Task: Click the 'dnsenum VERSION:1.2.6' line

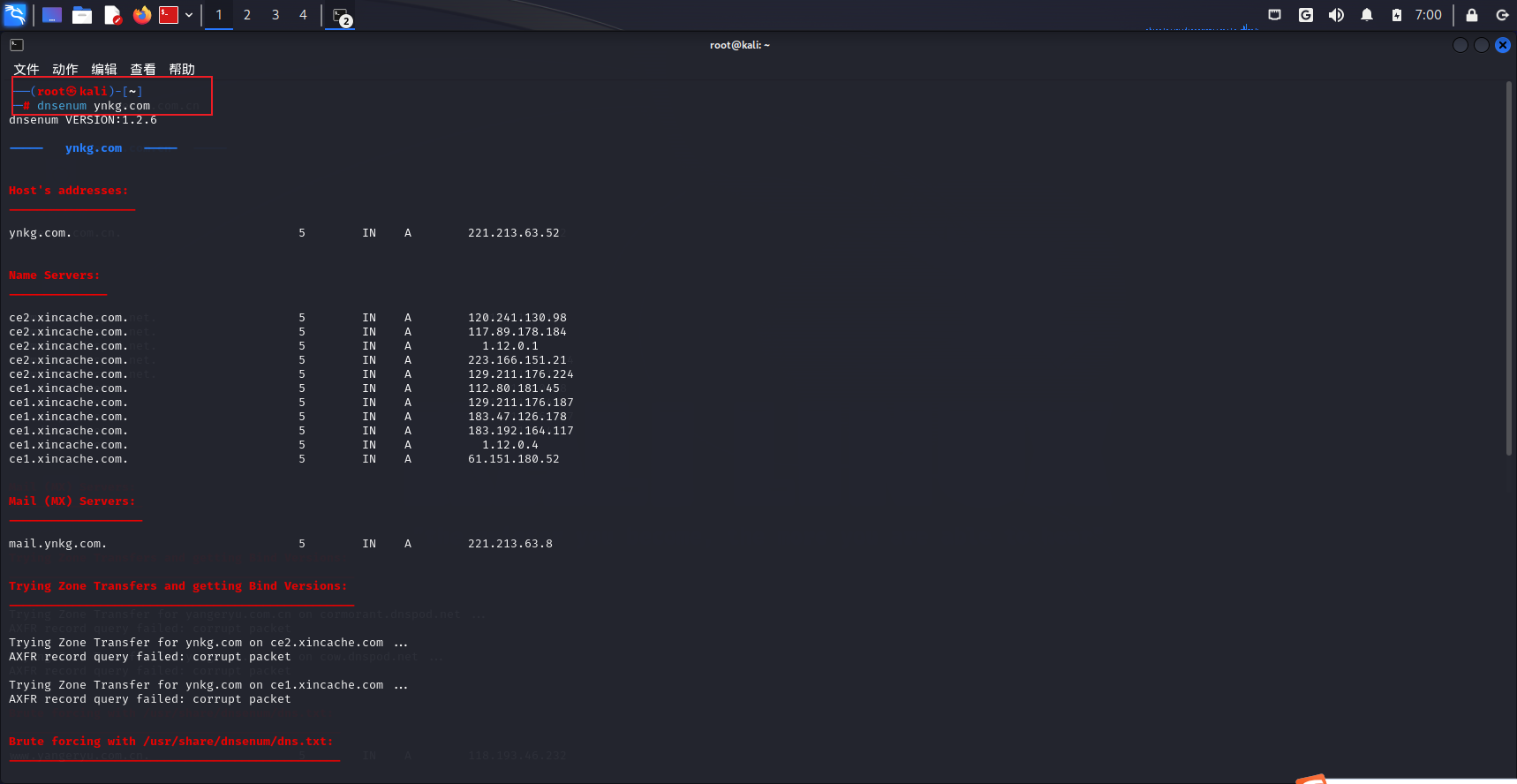Action: pos(83,120)
